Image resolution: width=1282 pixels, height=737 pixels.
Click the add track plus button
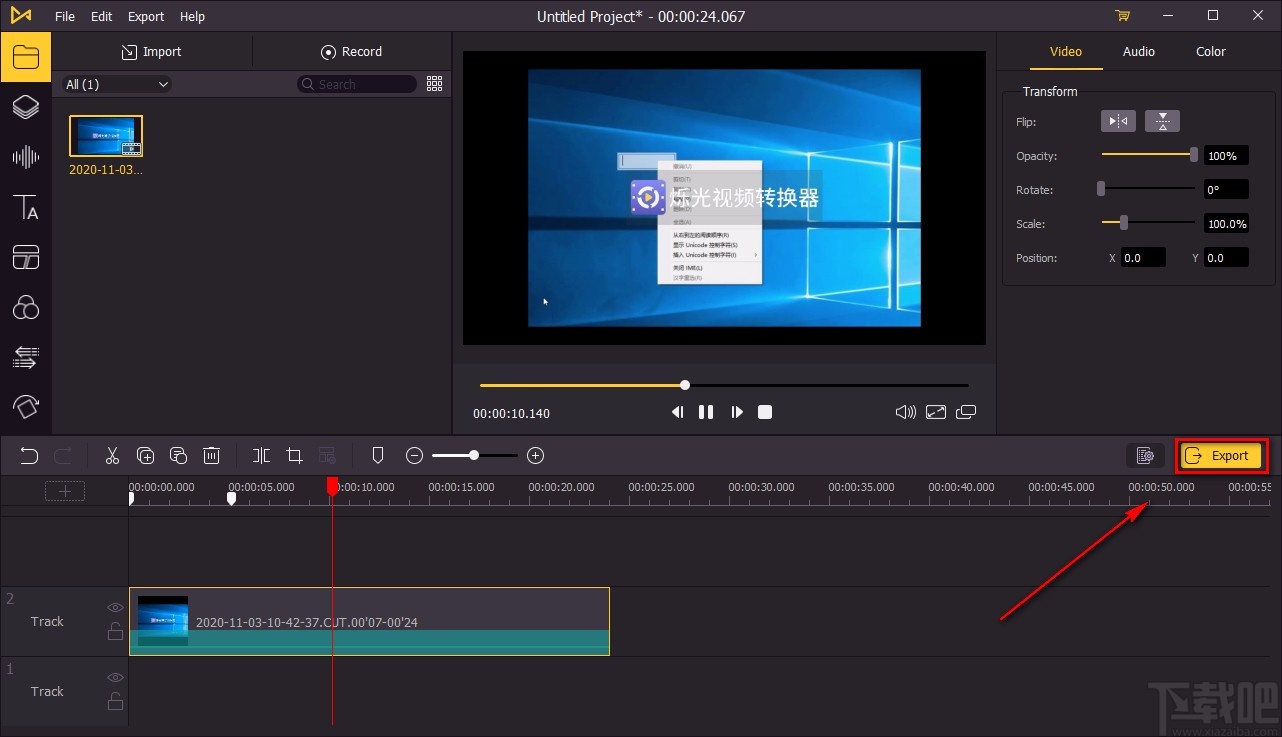(65, 491)
